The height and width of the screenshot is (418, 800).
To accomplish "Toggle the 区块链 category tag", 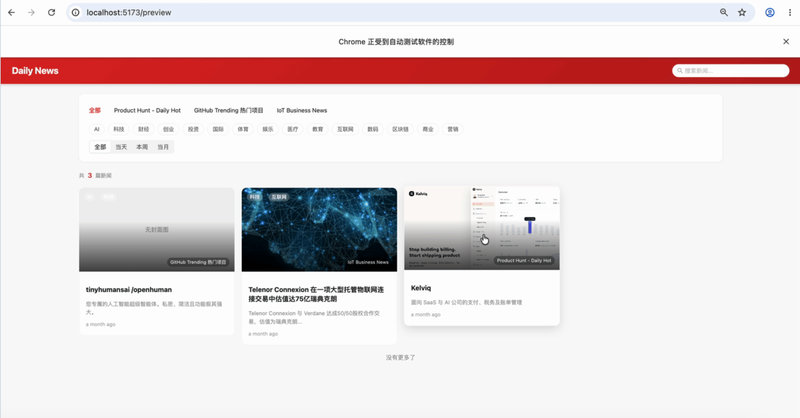I will (401, 129).
